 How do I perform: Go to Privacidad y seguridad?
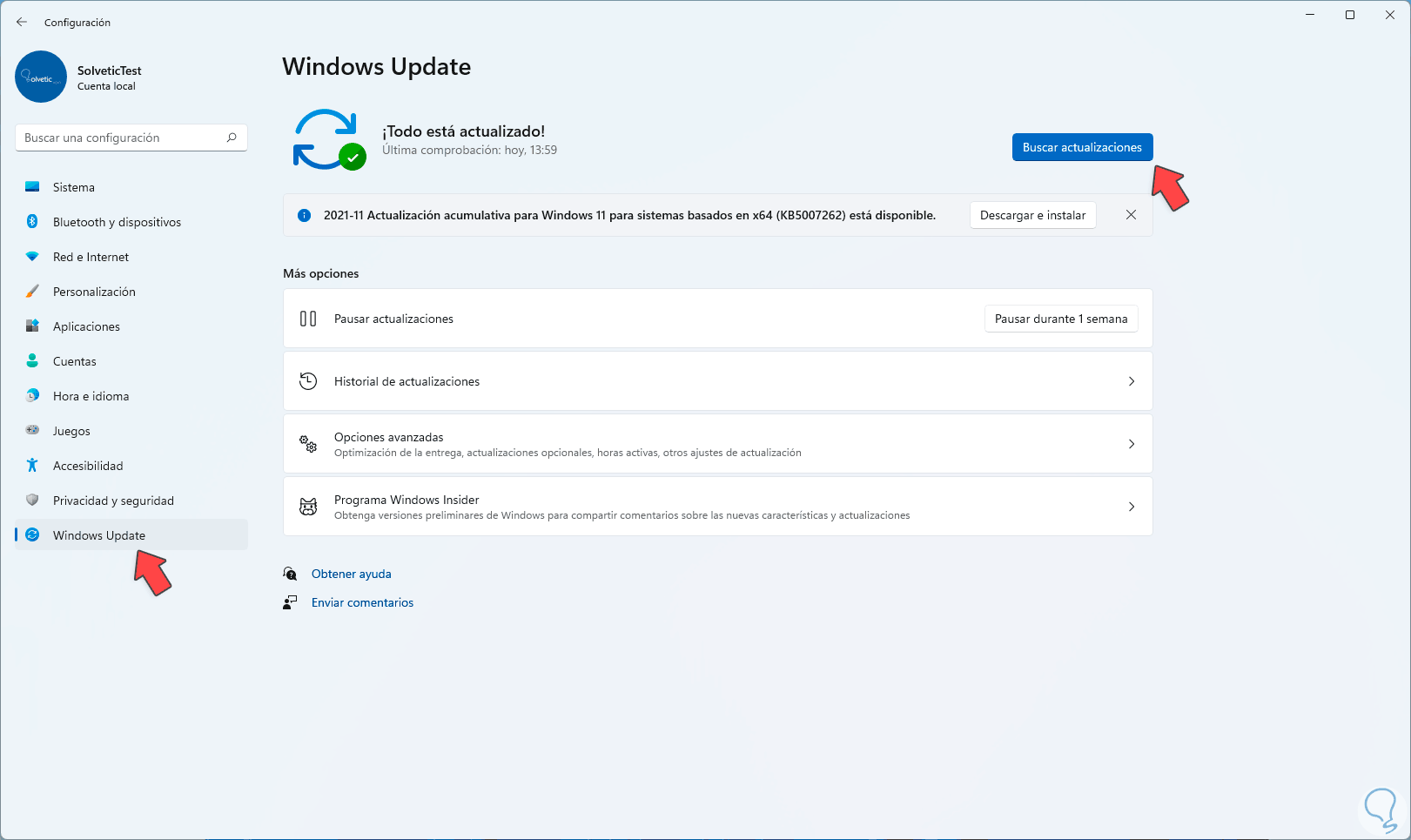pyautogui.click(x=131, y=501)
